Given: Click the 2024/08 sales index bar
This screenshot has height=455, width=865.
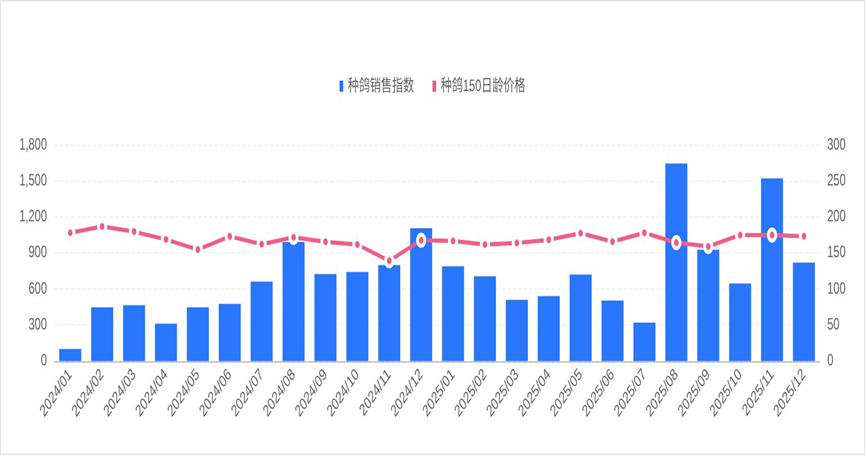Looking at the screenshot, I should (293, 301).
